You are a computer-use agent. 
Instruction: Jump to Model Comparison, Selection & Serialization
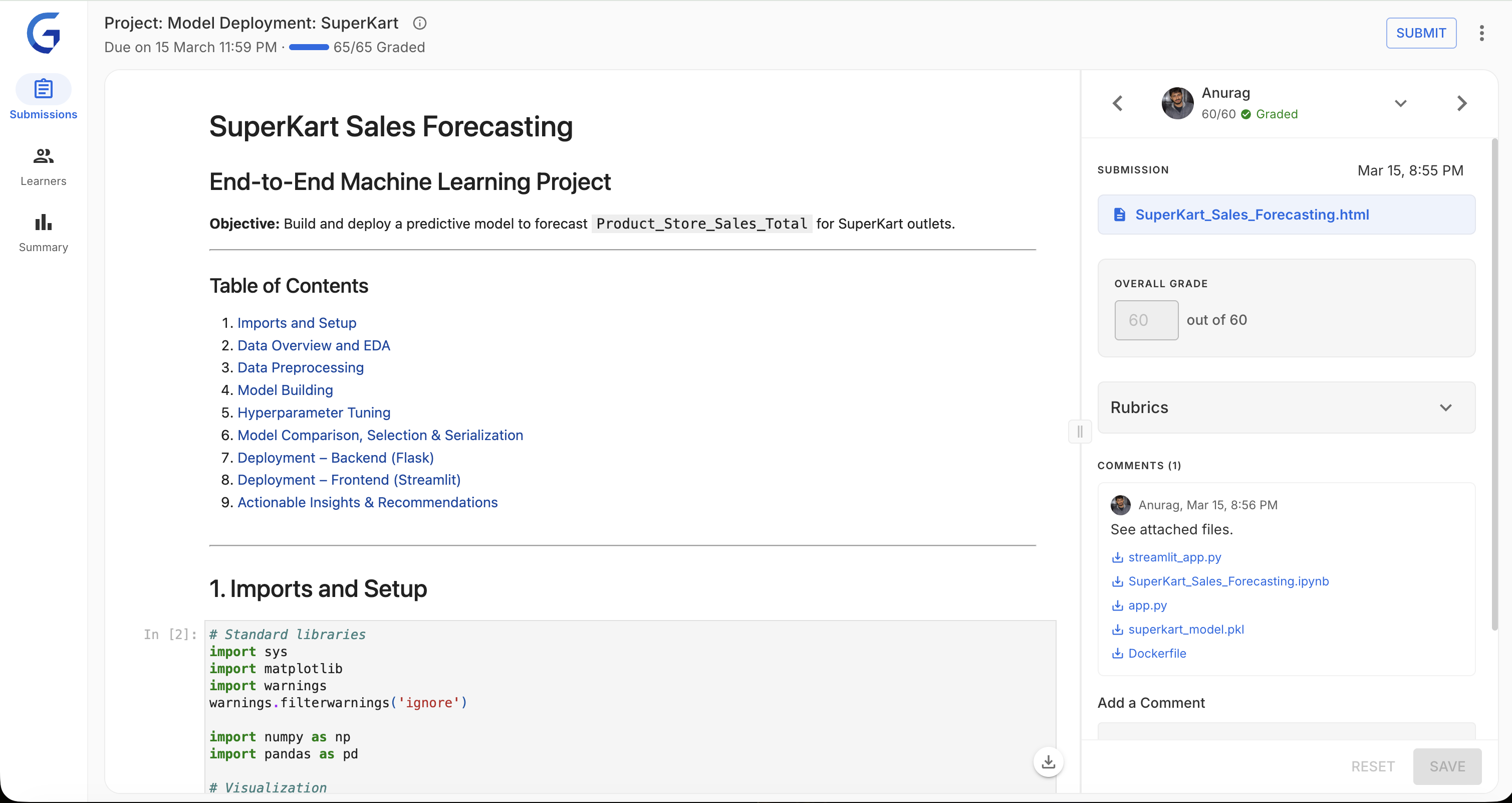(380, 435)
